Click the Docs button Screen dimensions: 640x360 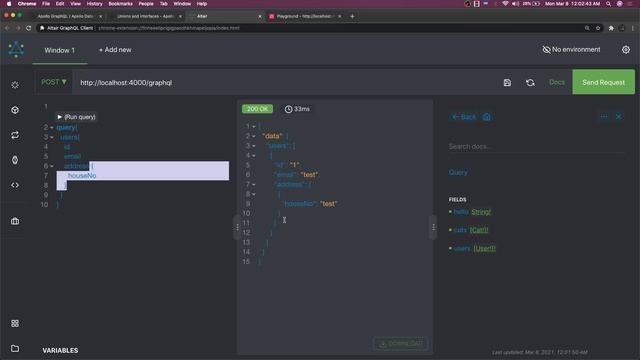[557, 82]
